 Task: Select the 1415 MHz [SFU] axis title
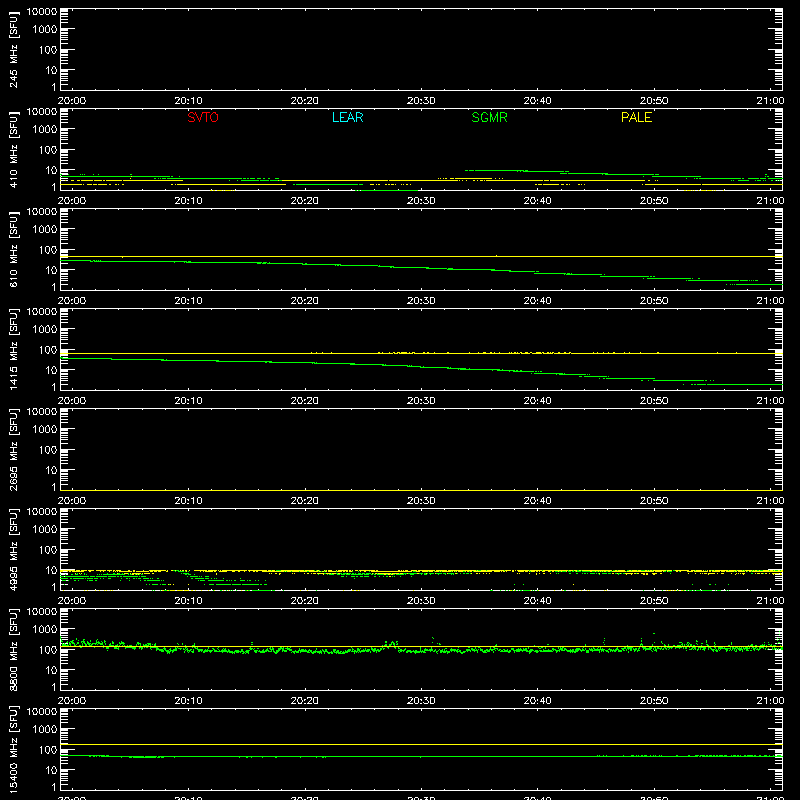coord(13,349)
